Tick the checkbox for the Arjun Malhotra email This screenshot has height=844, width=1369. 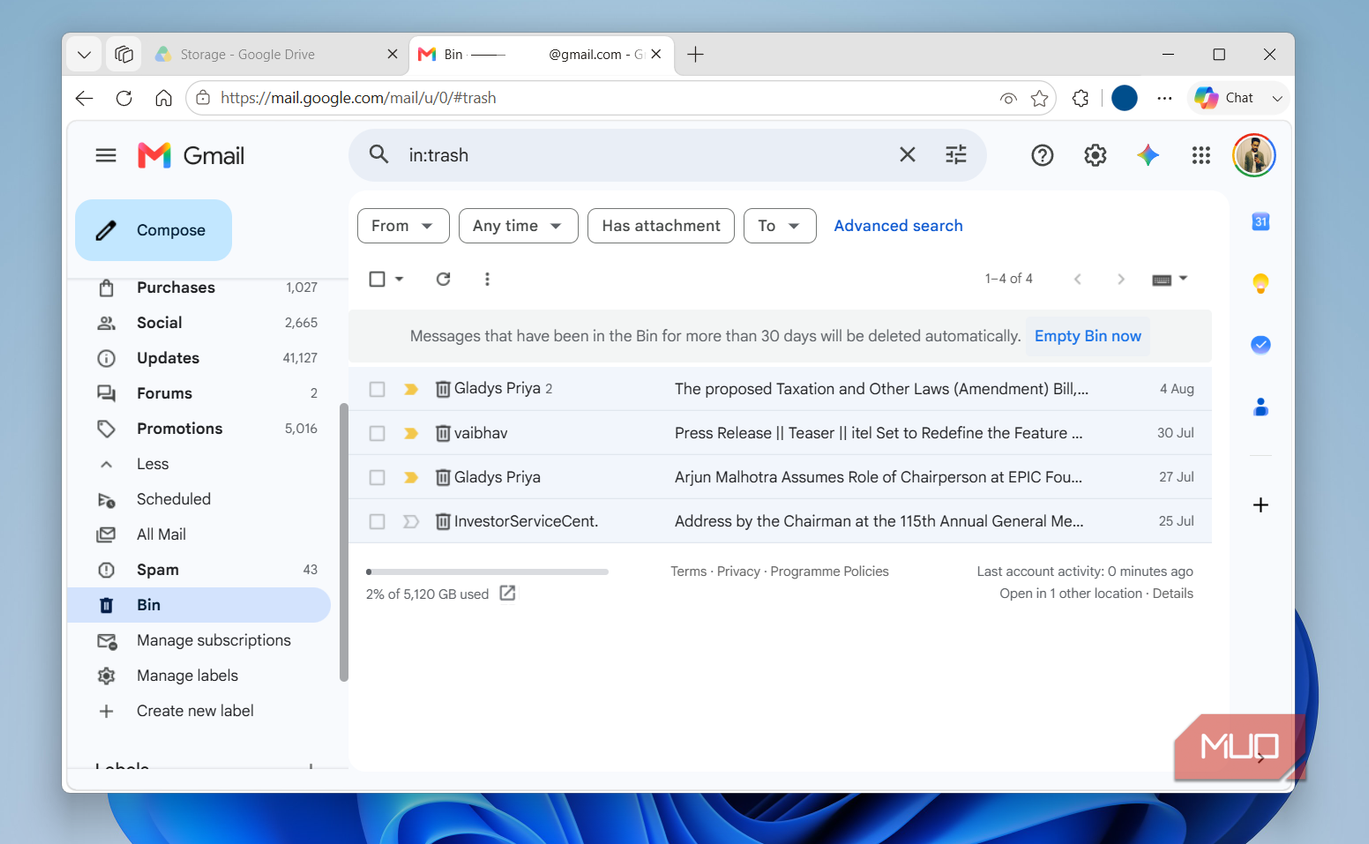(x=377, y=477)
